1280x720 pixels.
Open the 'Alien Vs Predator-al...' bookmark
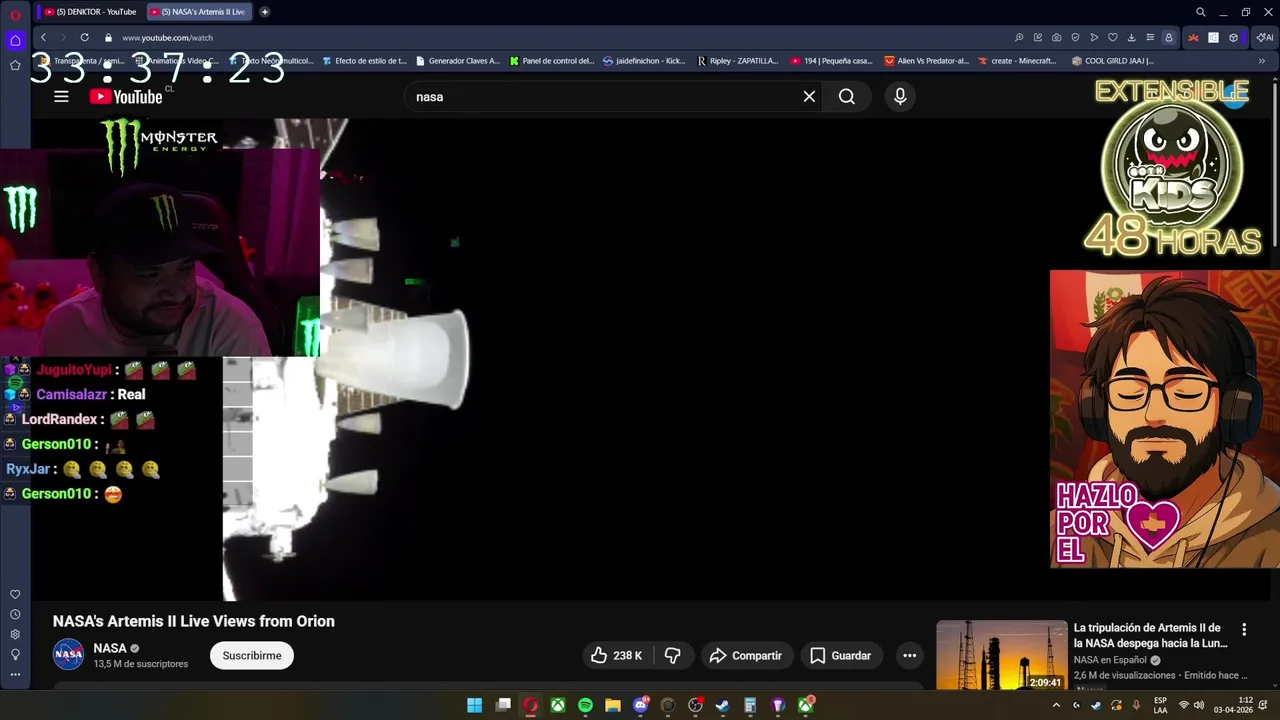(926, 61)
